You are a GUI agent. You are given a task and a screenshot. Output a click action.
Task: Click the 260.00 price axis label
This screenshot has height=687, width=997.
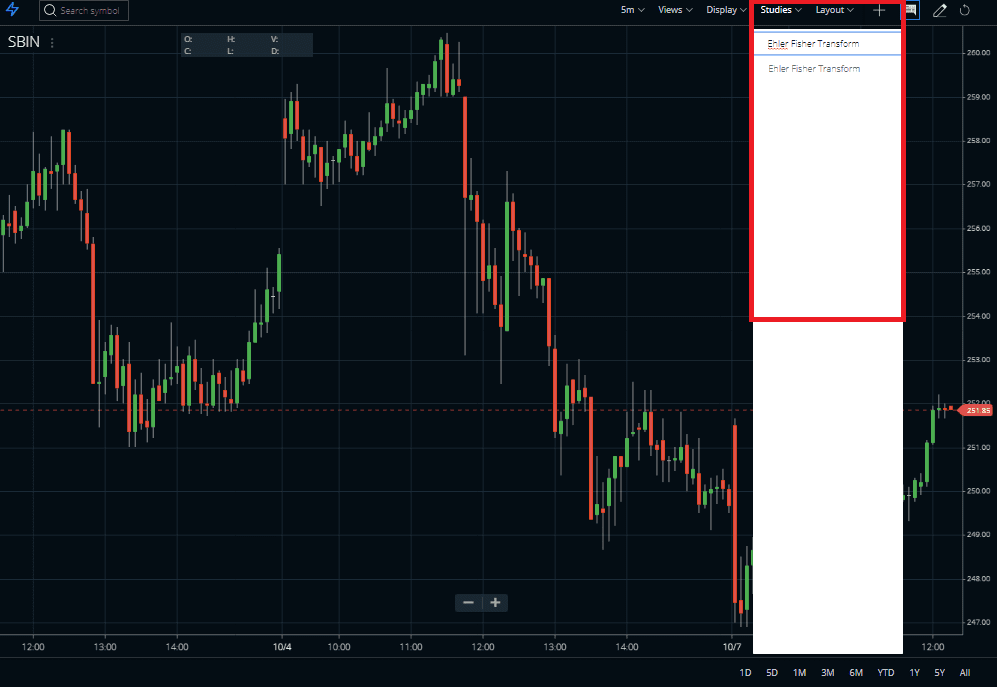pyautogui.click(x=978, y=53)
